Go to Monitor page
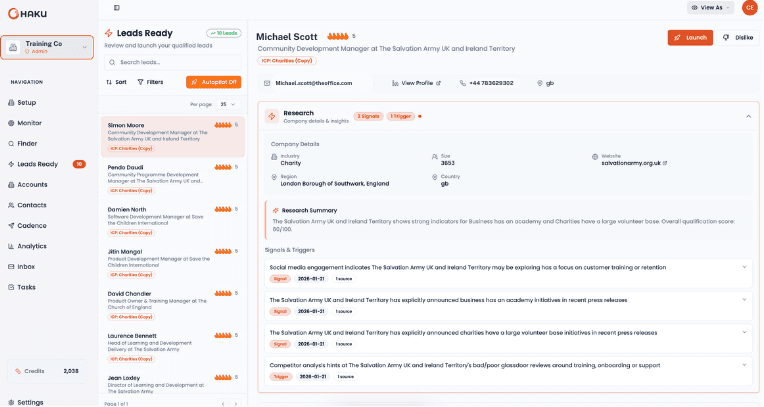Screen dimensions: 764x407 [29, 123]
